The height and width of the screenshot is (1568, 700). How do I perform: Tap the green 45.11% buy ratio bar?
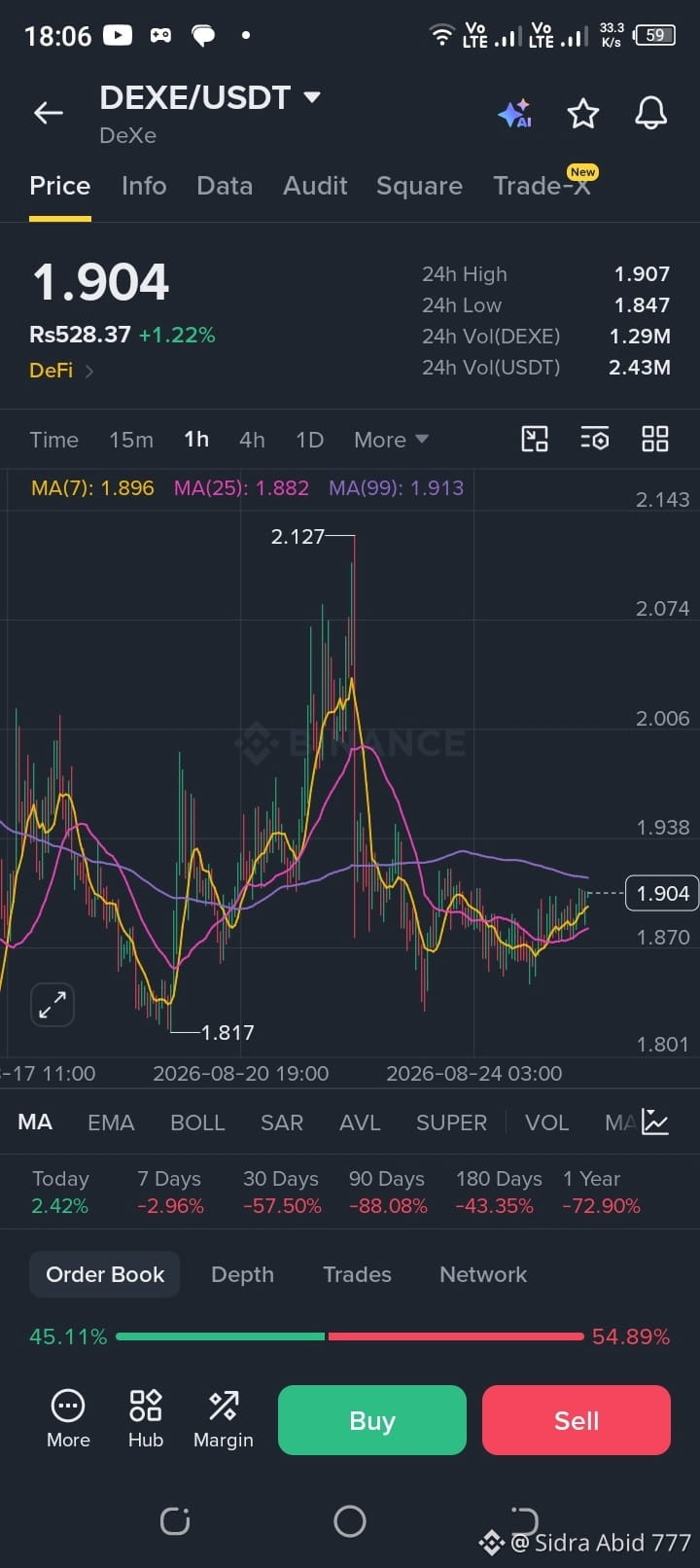(220, 1336)
